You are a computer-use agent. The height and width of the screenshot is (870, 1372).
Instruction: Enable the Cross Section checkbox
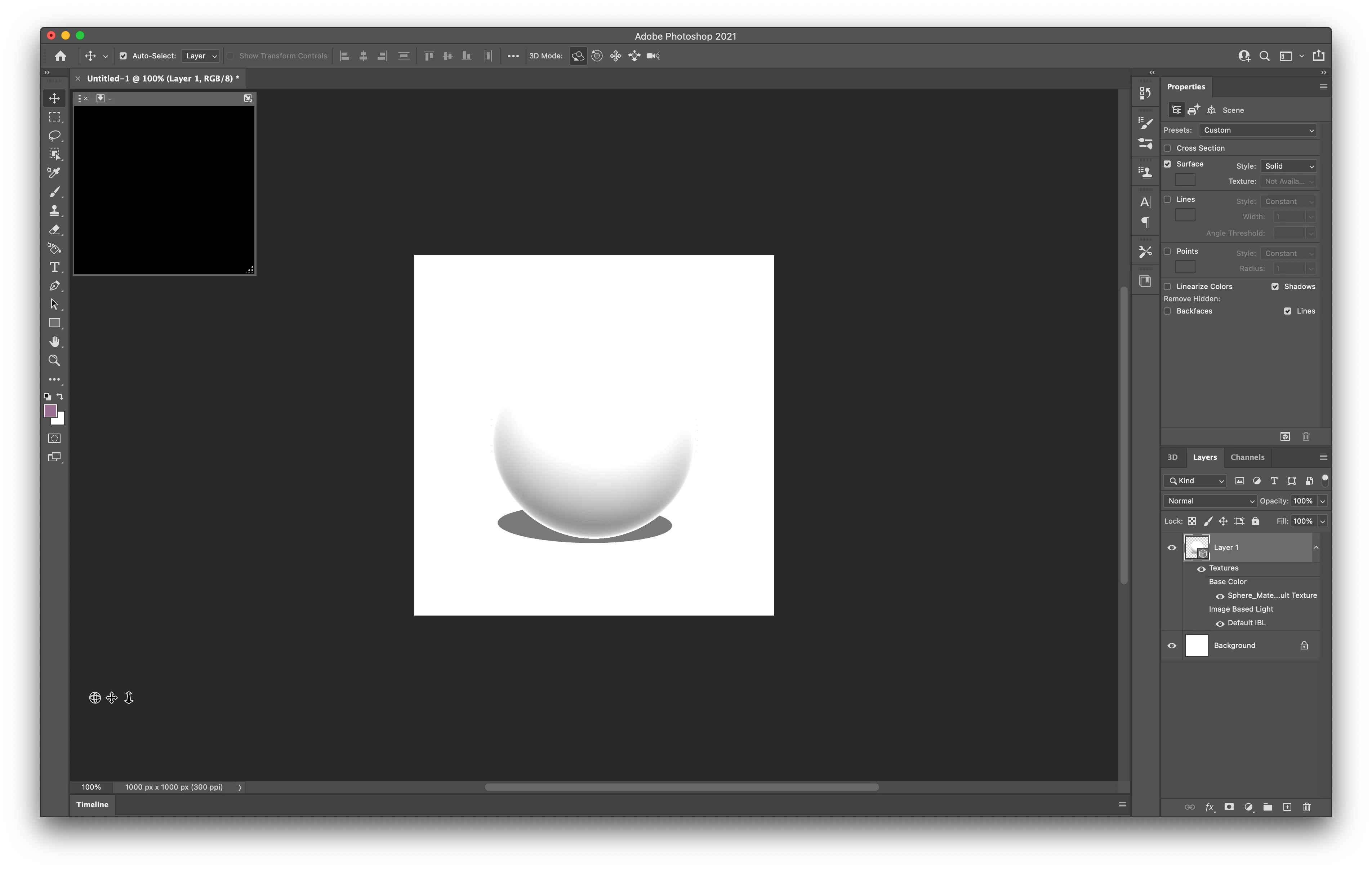click(x=1167, y=148)
